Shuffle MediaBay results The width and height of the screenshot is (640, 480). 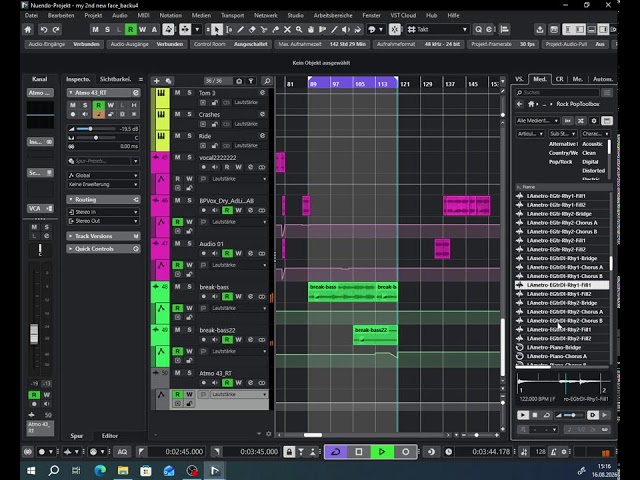point(581,121)
